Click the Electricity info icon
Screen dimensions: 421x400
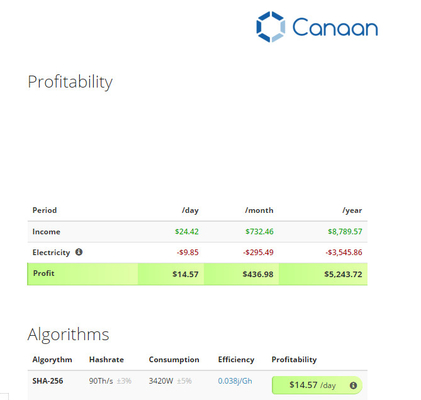pyautogui.click(x=79, y=252)
